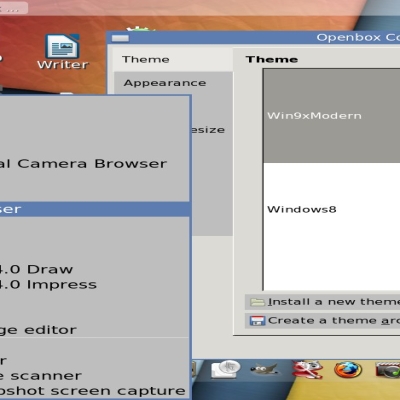Screen dimensions: 400x400
Task: Click the Install a new theme button
Action: [323, 302]
